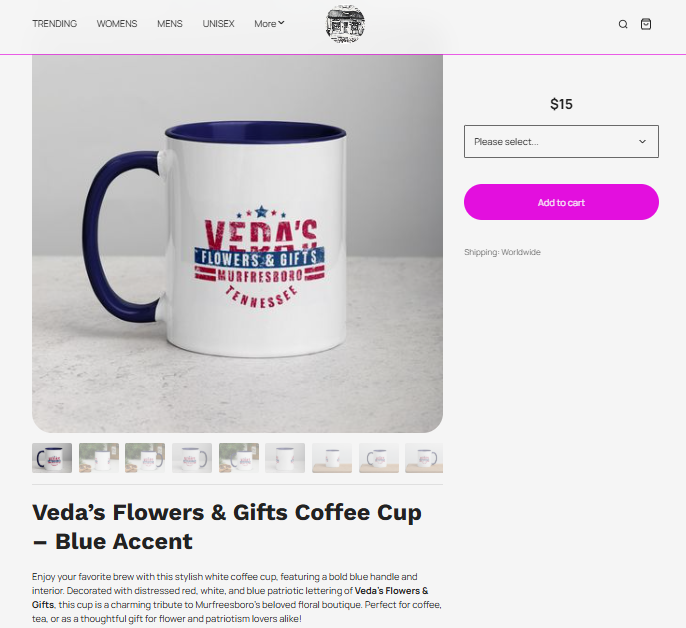Click the dropdown arrow in variant selector
686x628 pixels.
coord(642,142)
